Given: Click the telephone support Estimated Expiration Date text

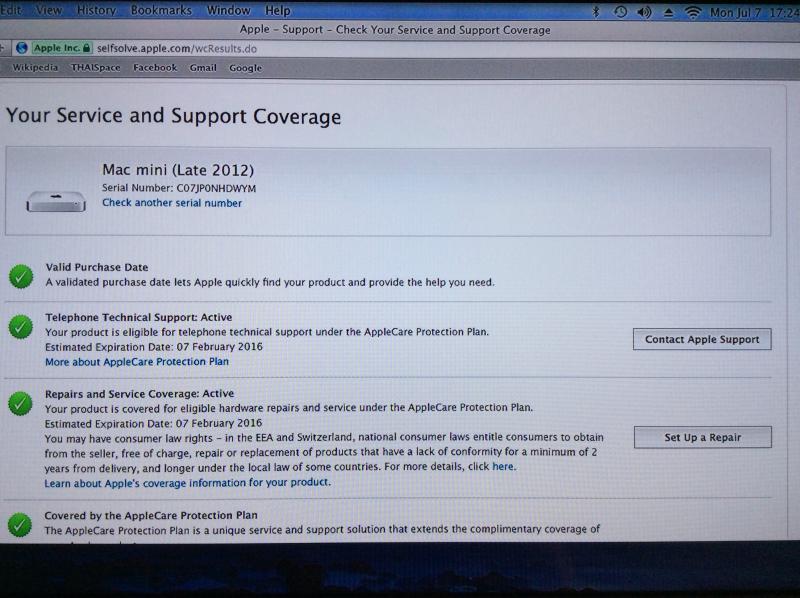Looking at the screenshot, I should coord(154,347).
